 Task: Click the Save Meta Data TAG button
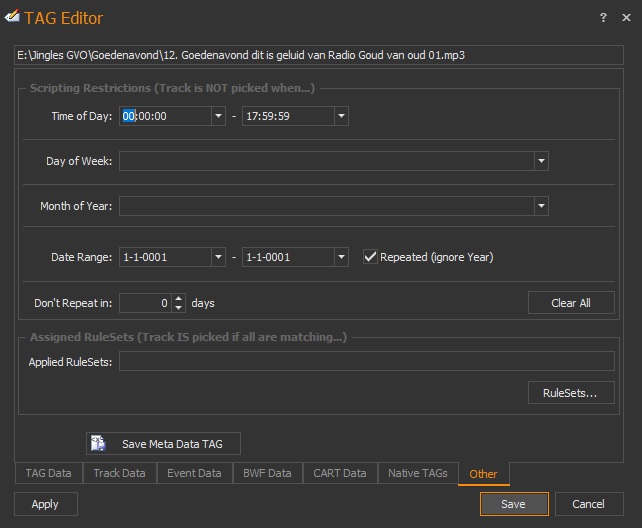click(x=163, y=444)
